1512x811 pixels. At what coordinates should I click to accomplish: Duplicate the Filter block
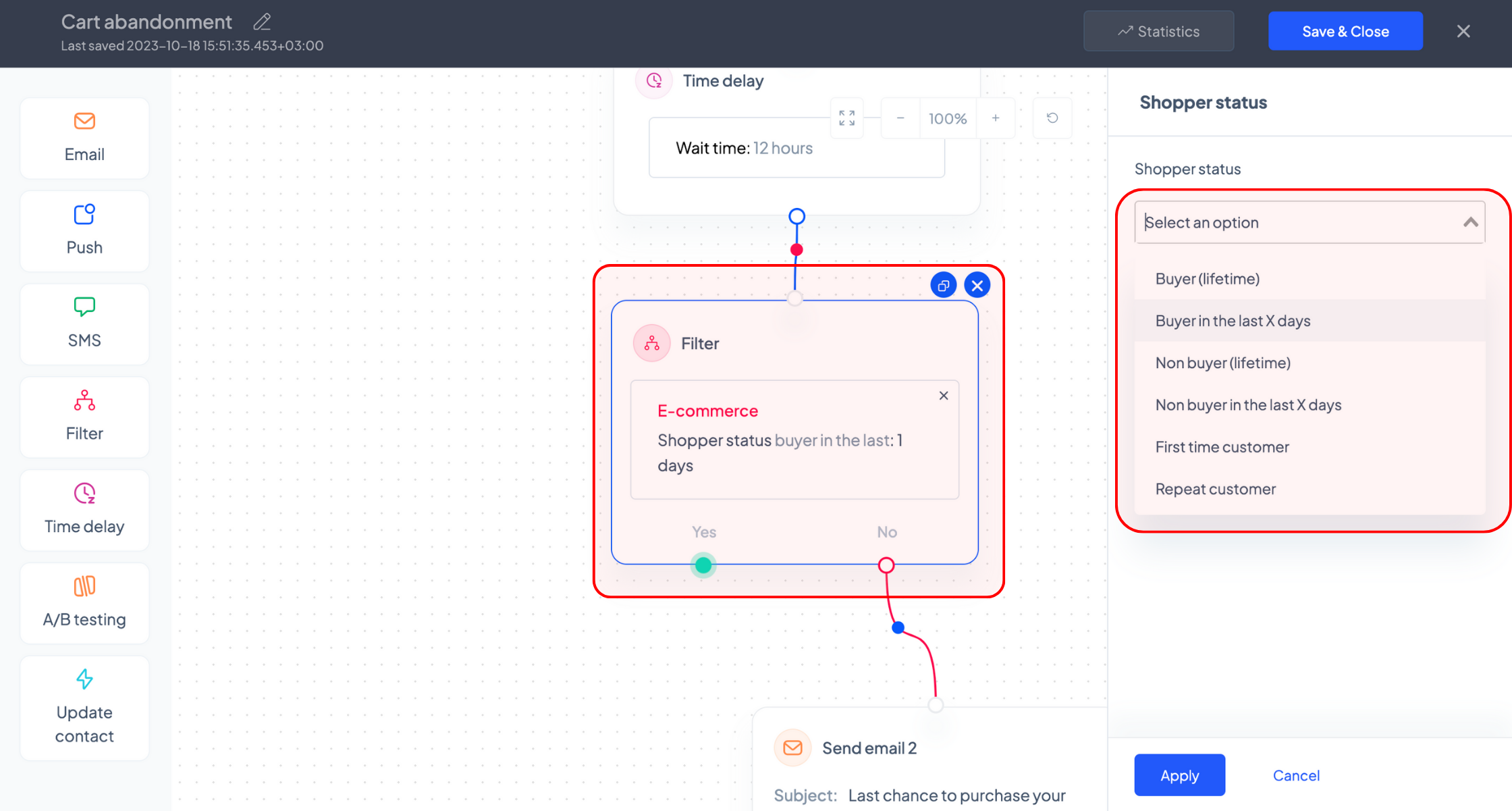pyautogui.click(x=944, y=285)
